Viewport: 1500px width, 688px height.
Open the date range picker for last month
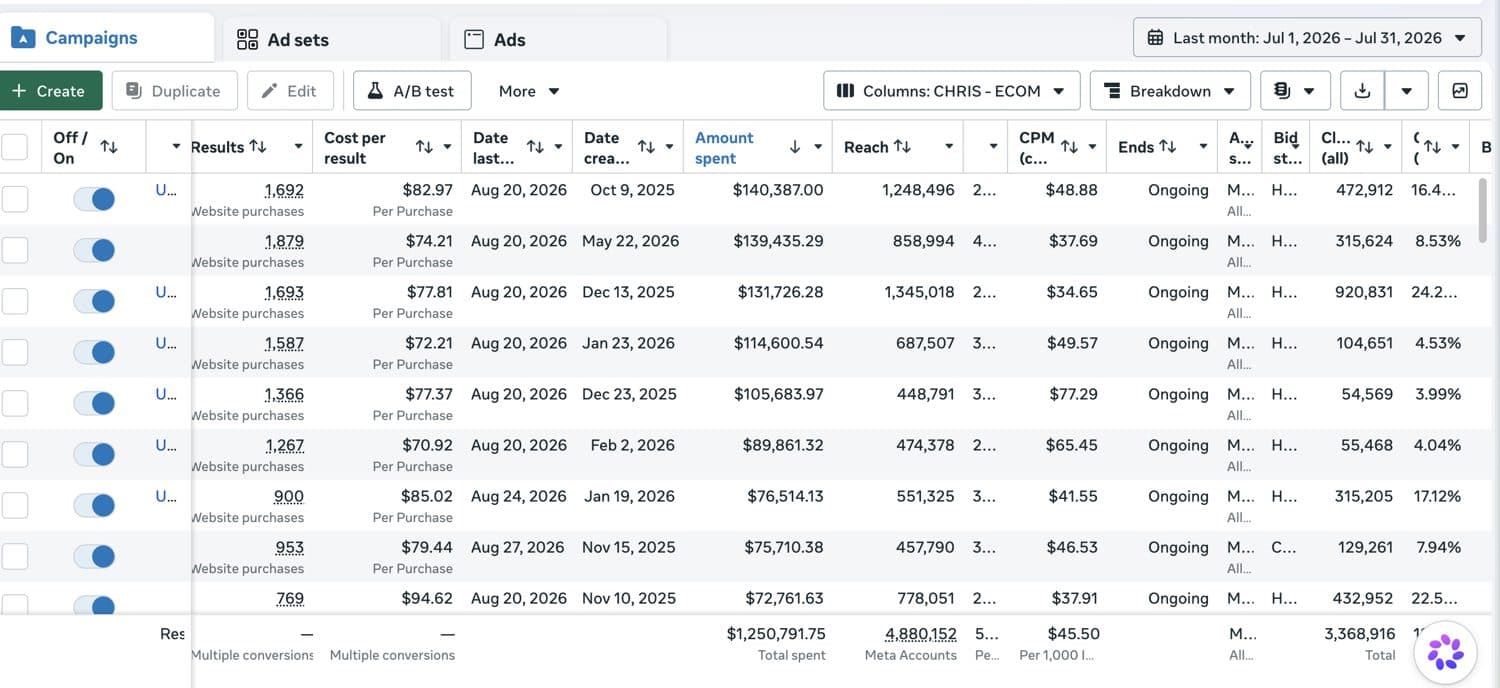click(x=1307, y=38)
